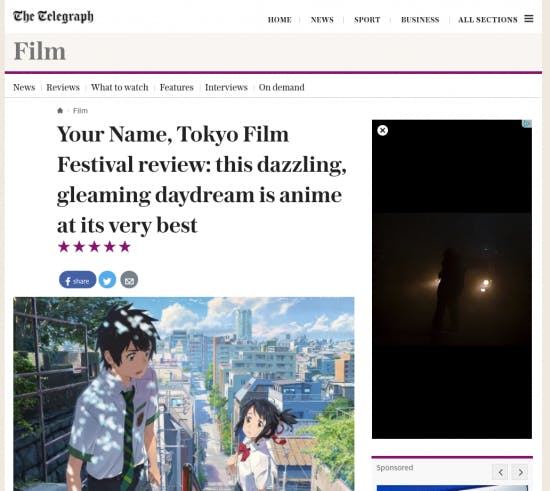This screenshot has width=550, height=491.
Task: Click The Telegraph logo
Action: tap(53, 16)
